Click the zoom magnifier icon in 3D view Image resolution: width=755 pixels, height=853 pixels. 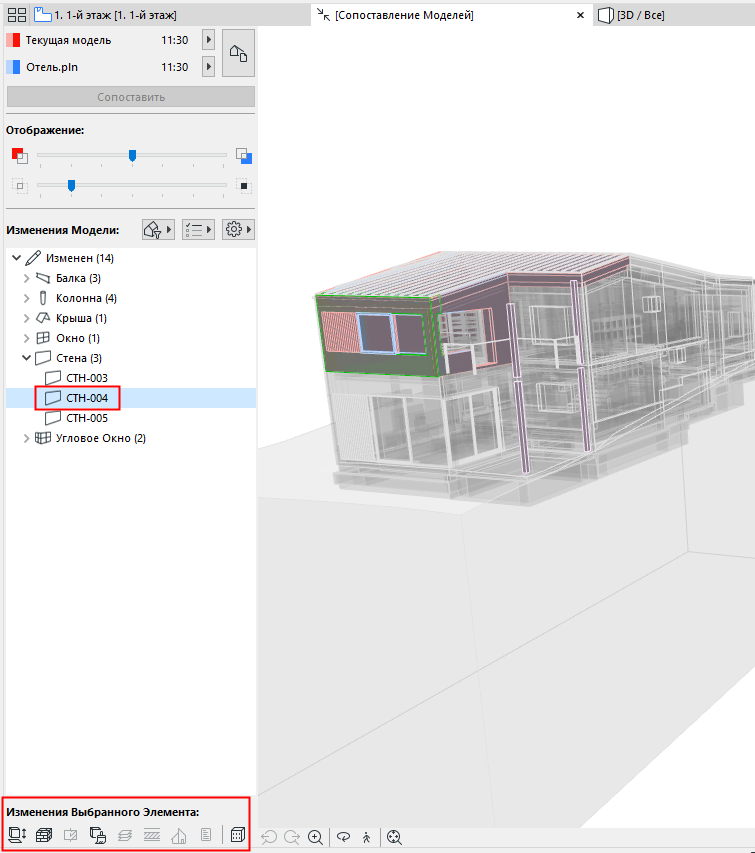pos(315,837)
